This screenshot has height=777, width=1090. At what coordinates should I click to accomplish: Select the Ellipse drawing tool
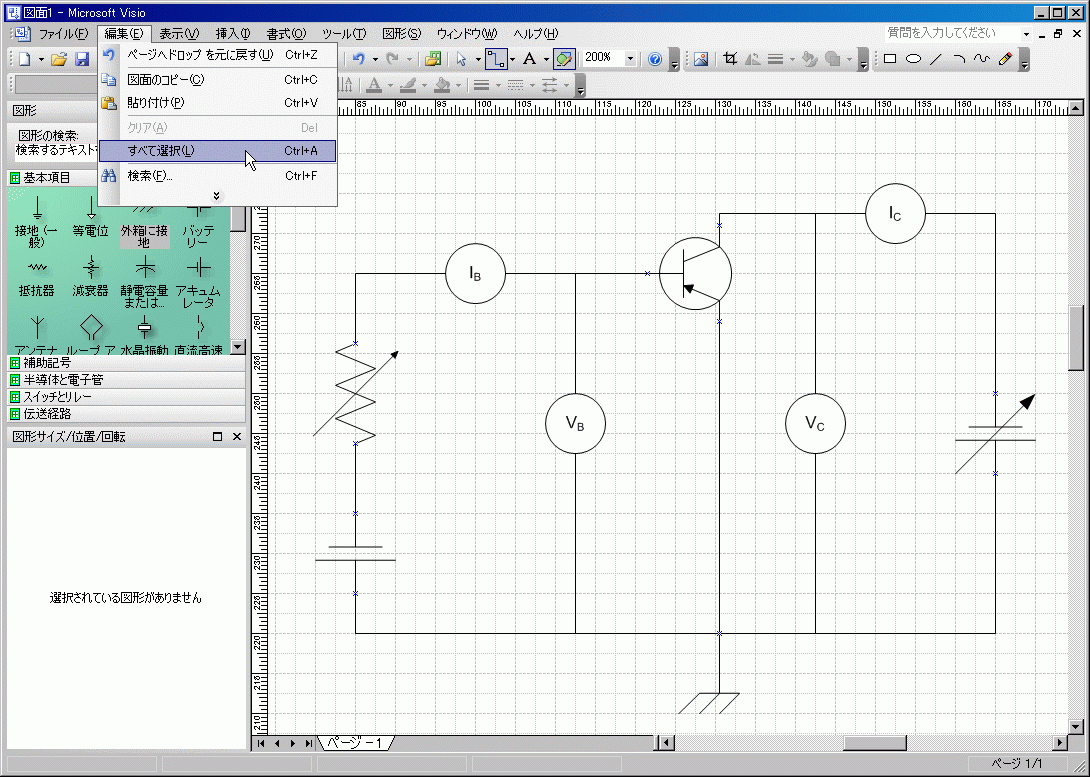pos(912,59)
